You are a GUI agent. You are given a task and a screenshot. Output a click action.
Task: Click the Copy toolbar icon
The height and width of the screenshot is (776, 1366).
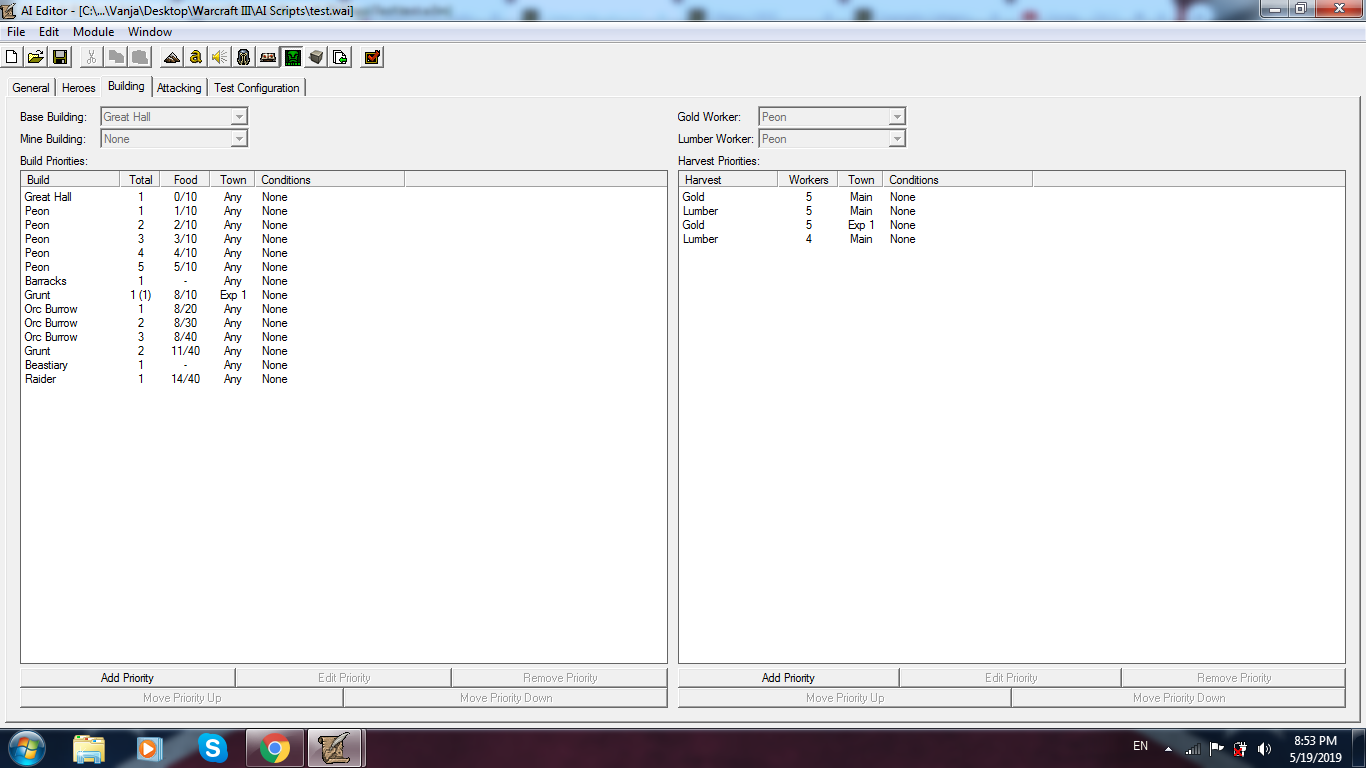116,57
